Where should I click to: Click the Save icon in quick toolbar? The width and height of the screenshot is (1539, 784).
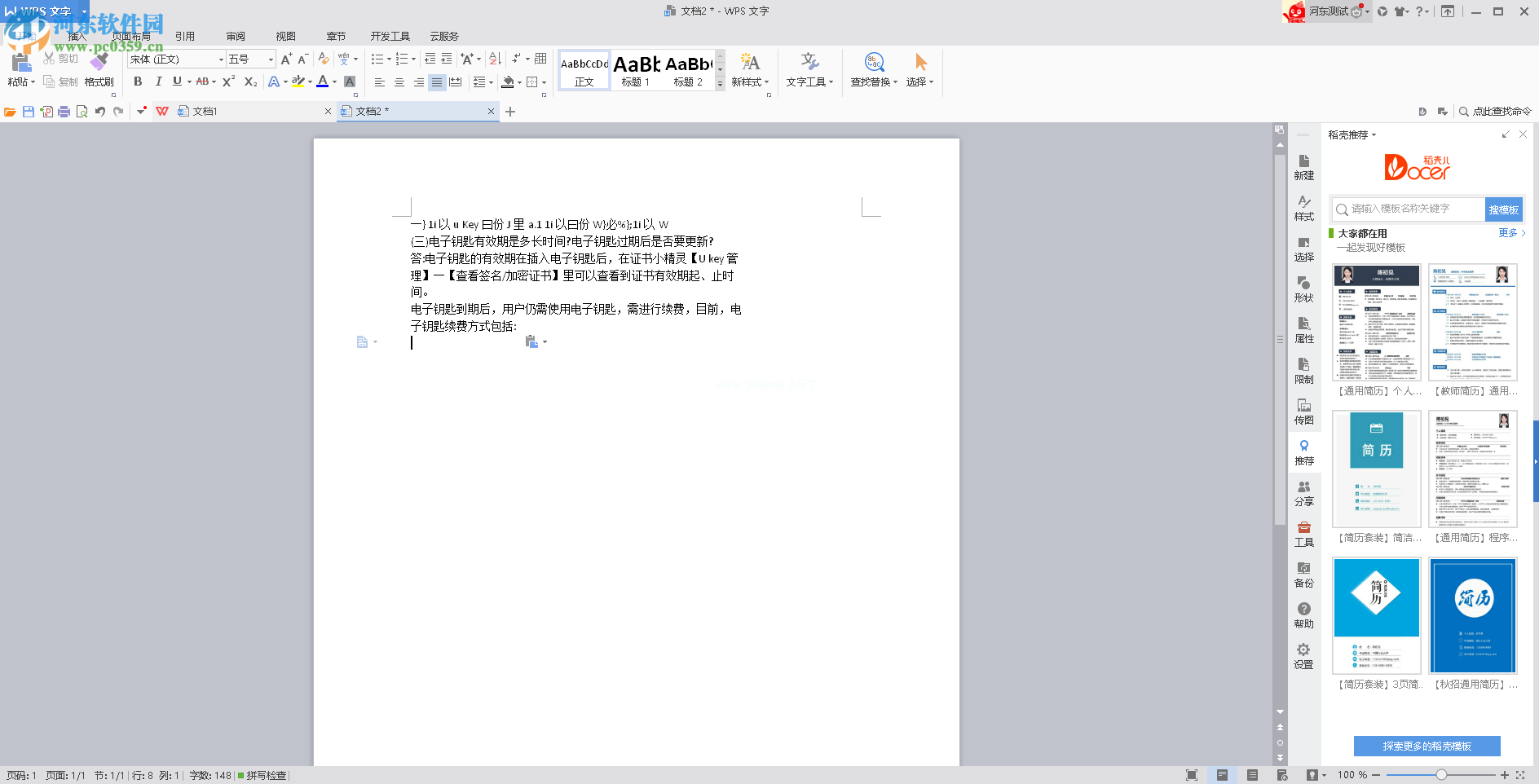[29, 112]
